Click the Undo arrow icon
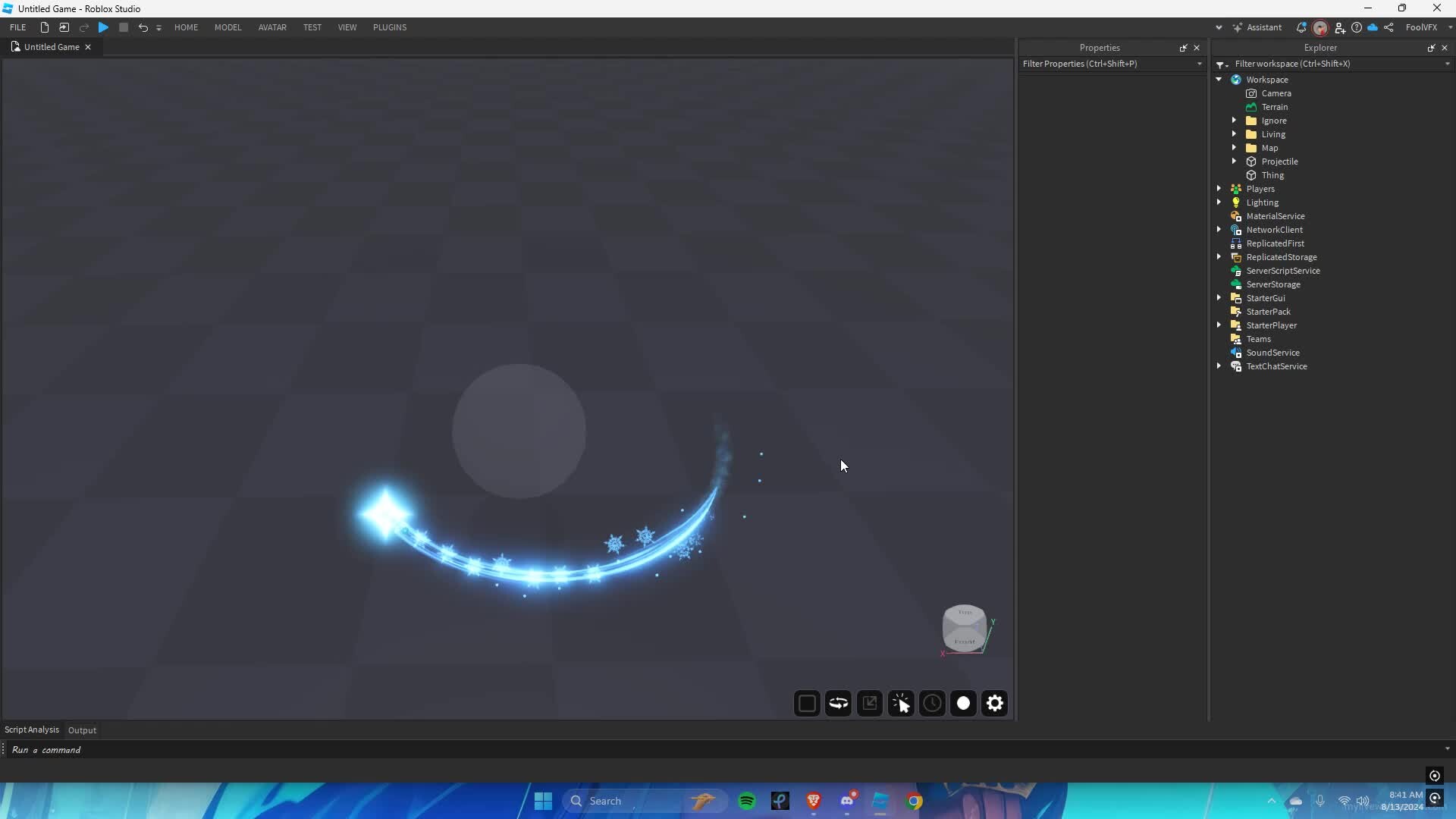The height and width of the screenshot is (819, 1456). [143, 27]
